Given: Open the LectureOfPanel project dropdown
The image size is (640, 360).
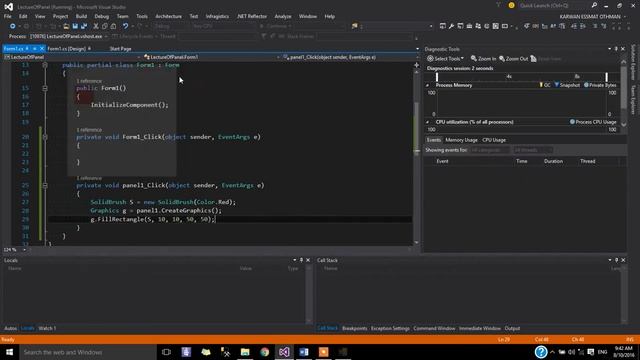Looking at the screenshot, I should pos(71,57).
